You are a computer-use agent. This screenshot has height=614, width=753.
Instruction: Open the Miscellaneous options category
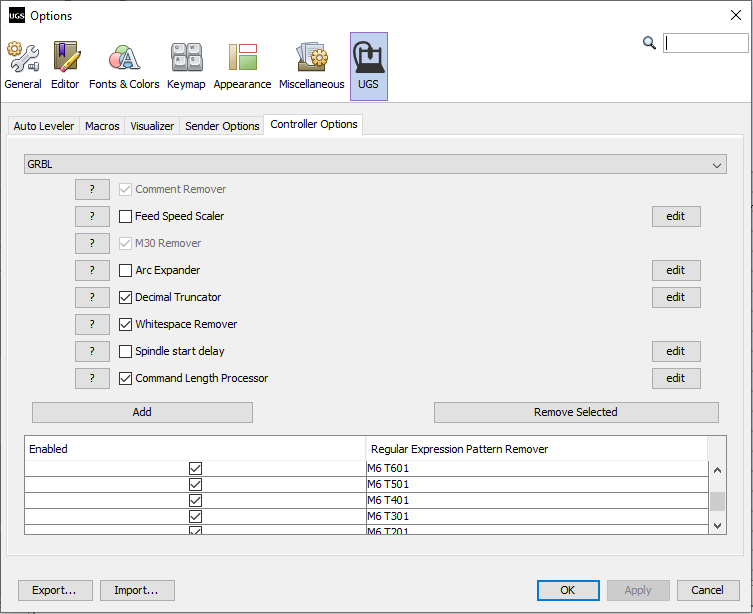312,66
